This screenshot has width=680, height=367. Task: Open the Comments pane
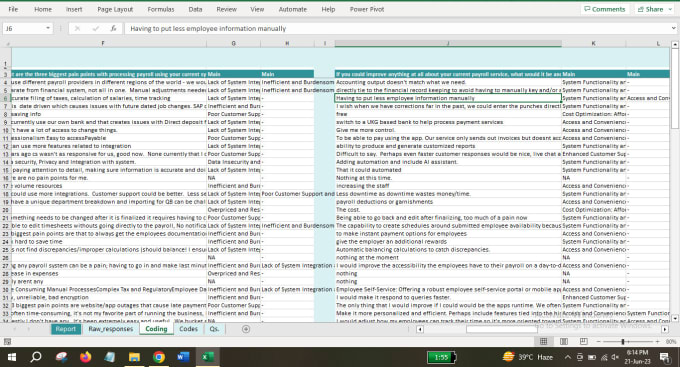tap(605, 9)
